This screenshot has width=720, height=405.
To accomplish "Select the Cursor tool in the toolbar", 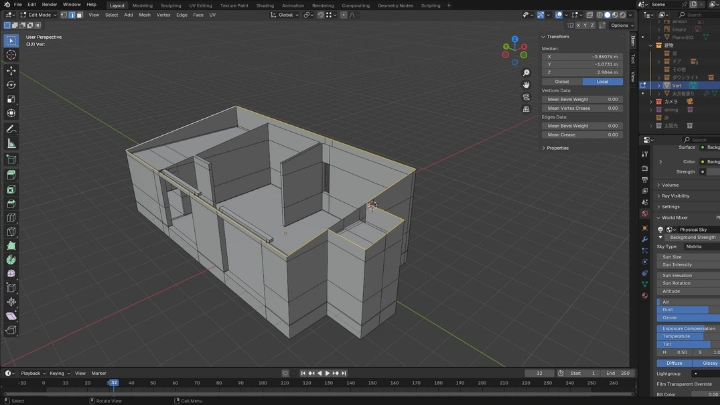I will (x=12, y=55).
